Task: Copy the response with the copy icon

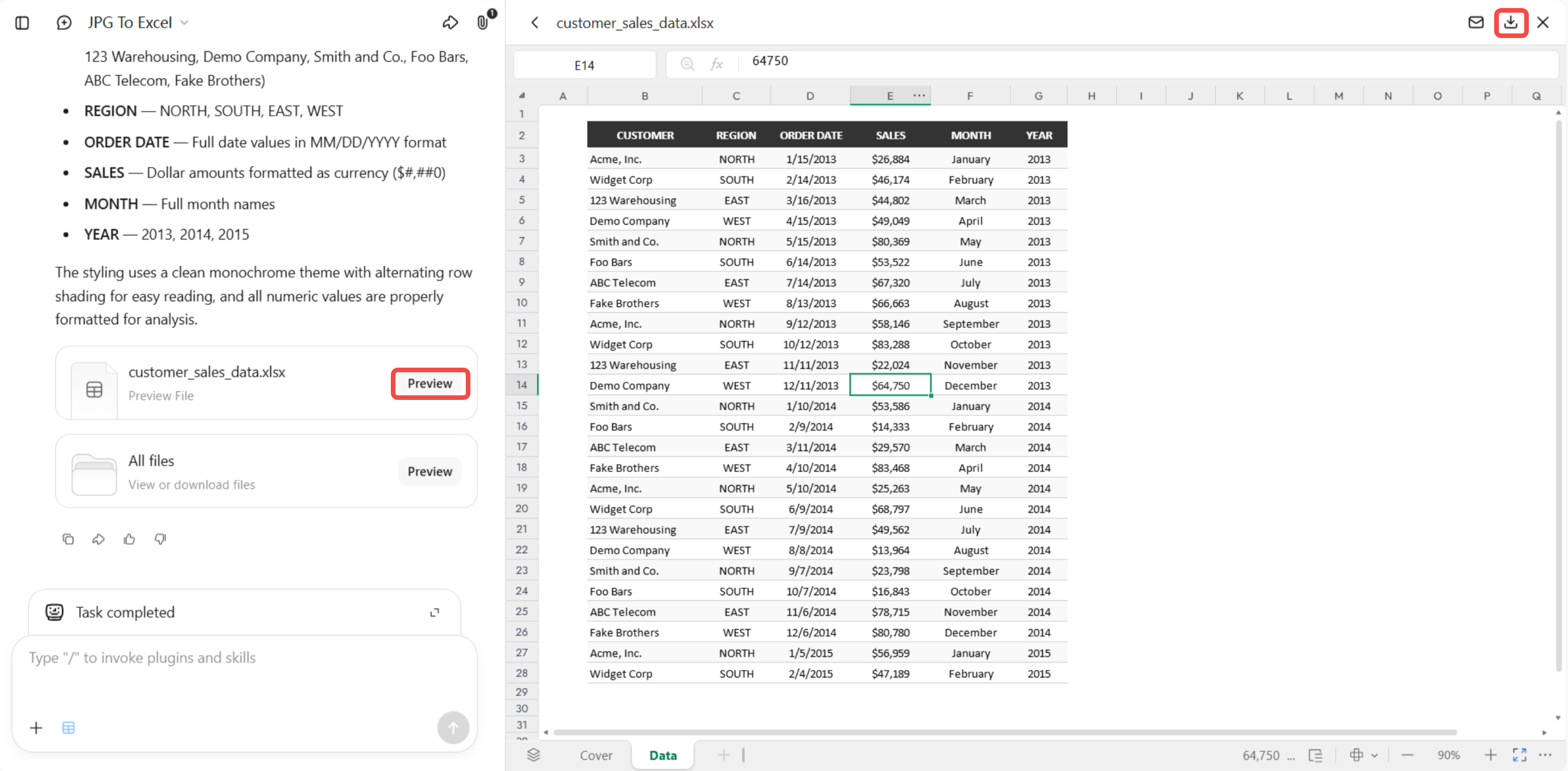Action: (67, 539)
